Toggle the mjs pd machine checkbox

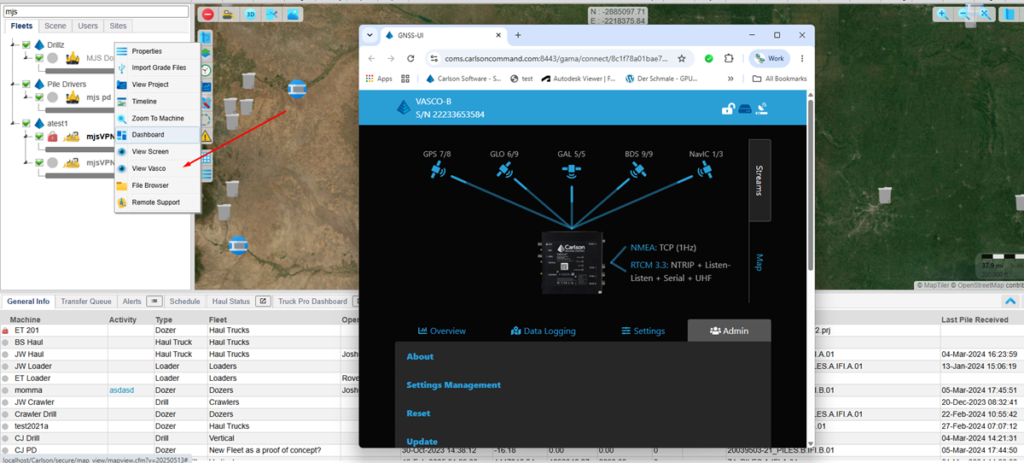tap(39, 97)
